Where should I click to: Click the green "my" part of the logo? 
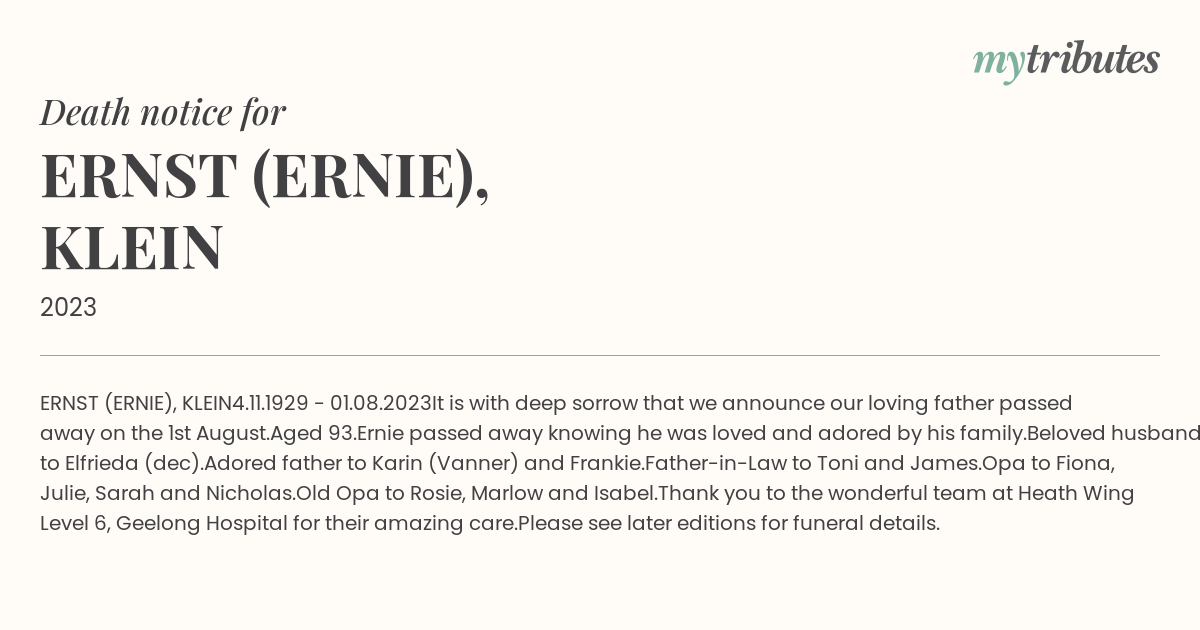click(x=999, y=64)
